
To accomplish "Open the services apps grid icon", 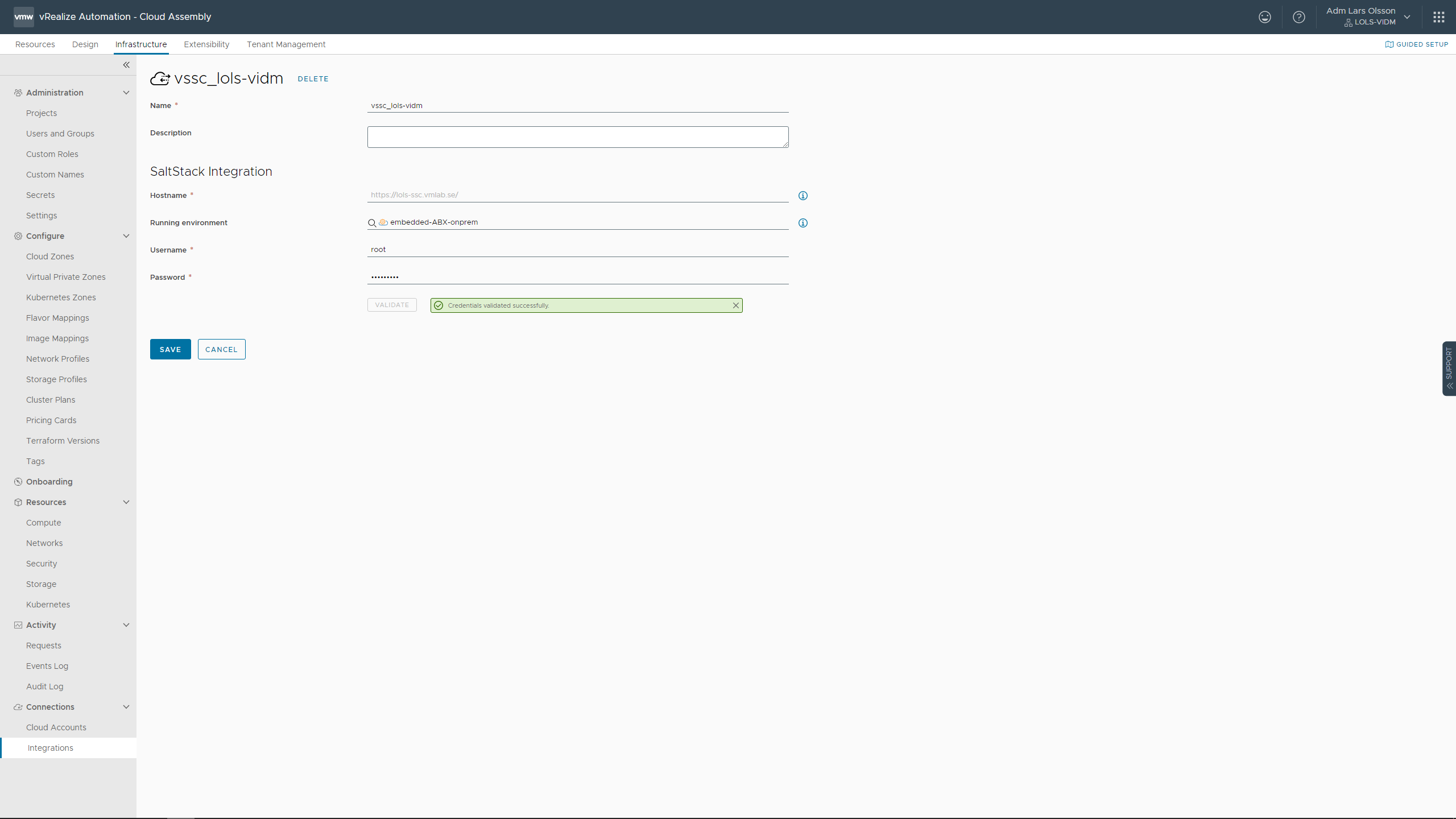I will click(1439, 17).
